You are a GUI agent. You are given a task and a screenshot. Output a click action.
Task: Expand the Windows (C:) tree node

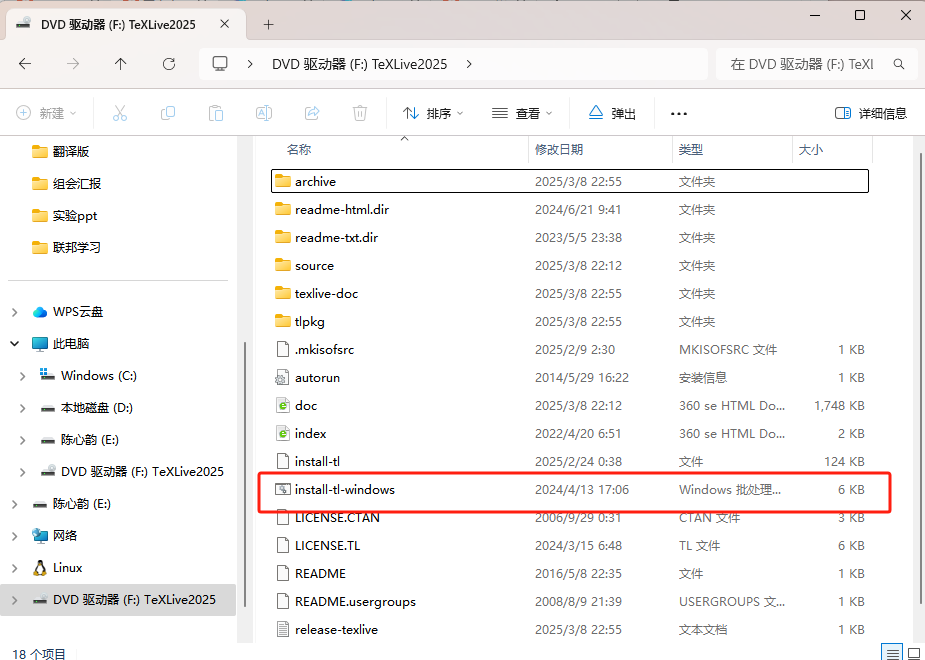click(x=22, y=376)
